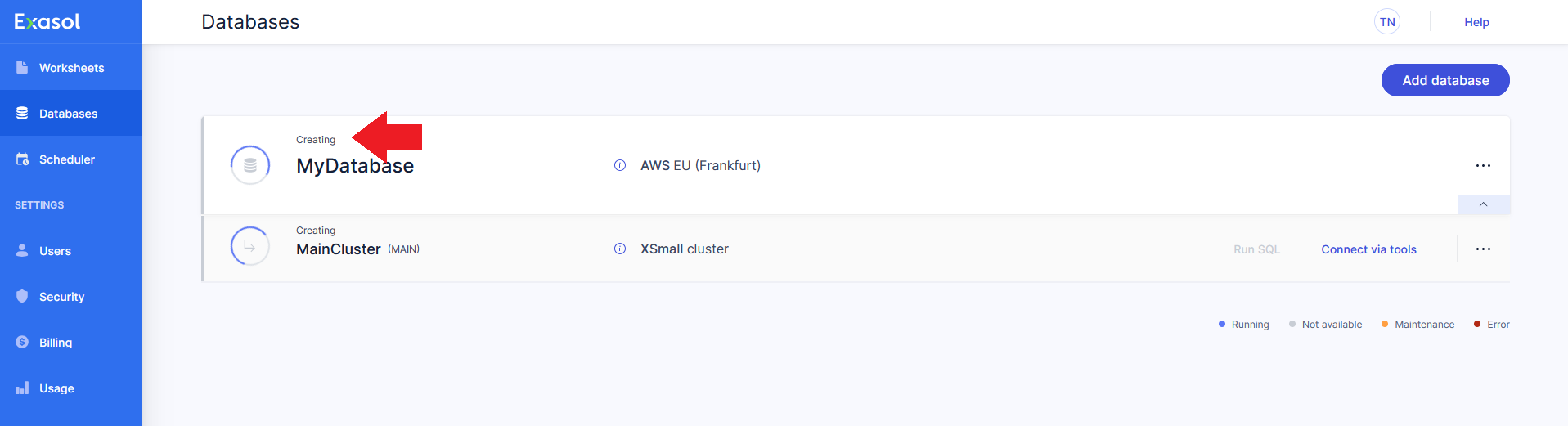1568x426 pixels.
Task: Click Connect via tools link
Action: [x=1368, y=249]
